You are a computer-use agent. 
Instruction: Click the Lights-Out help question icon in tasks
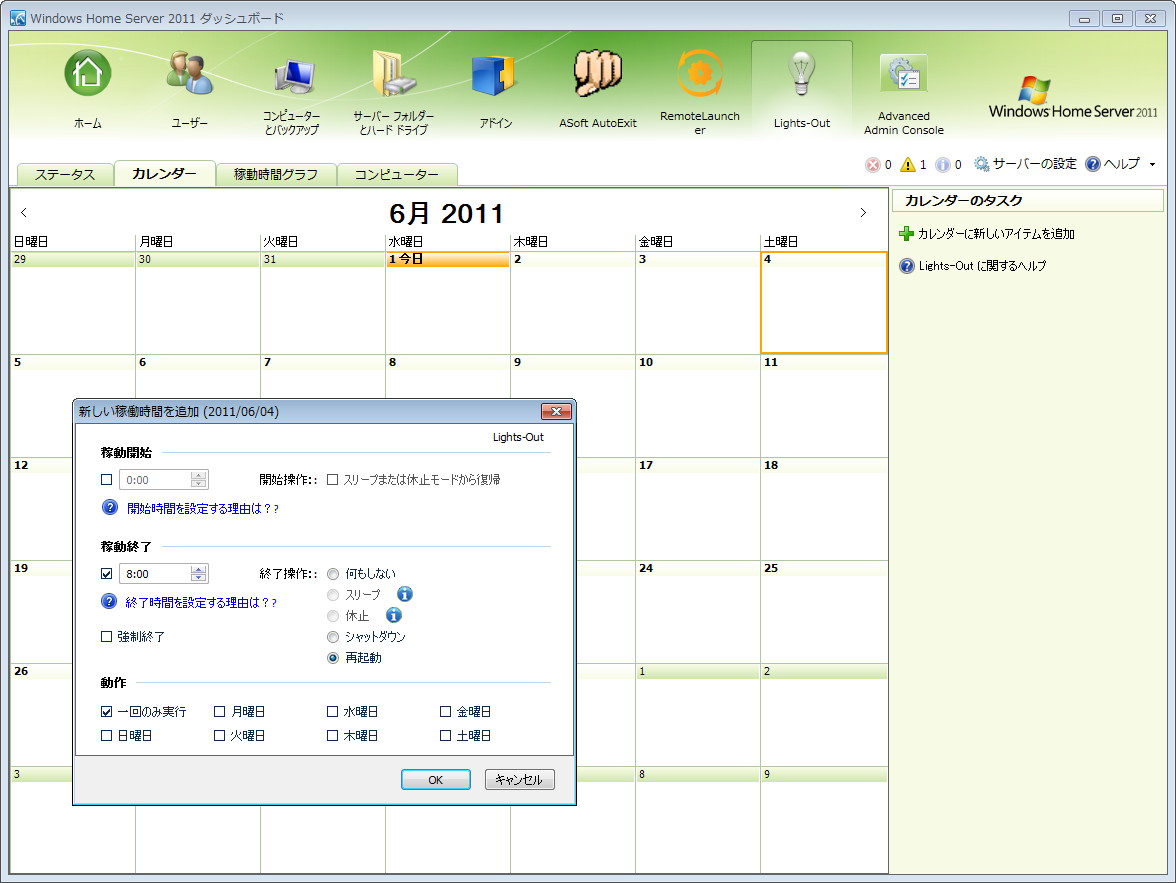point(907,266)
